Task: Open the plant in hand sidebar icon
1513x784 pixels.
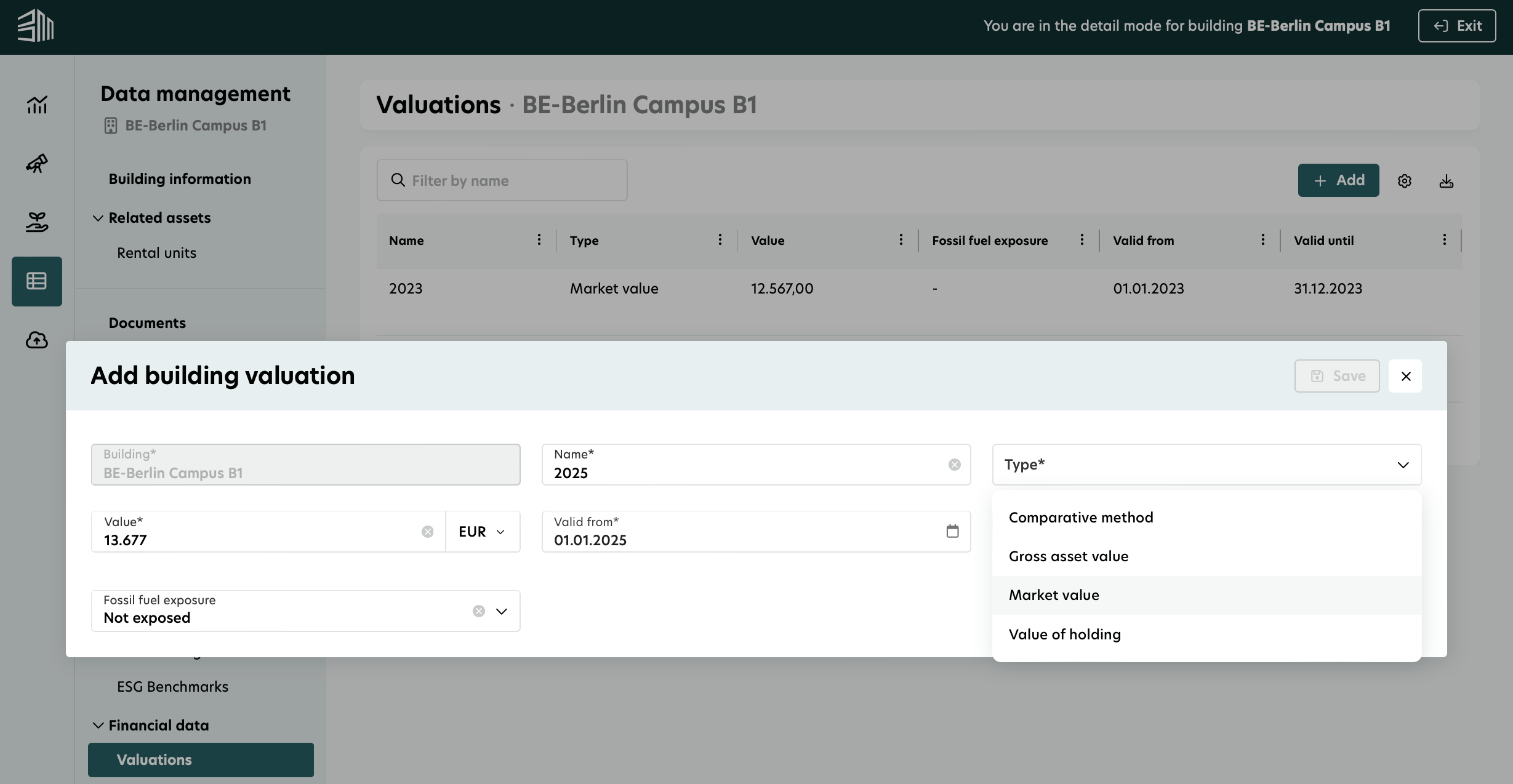Action: [37, 222]
